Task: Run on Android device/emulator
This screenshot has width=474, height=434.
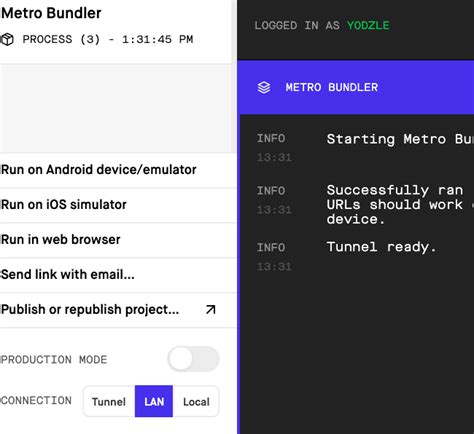Action: pyautogui.click(x=118, y=170)
